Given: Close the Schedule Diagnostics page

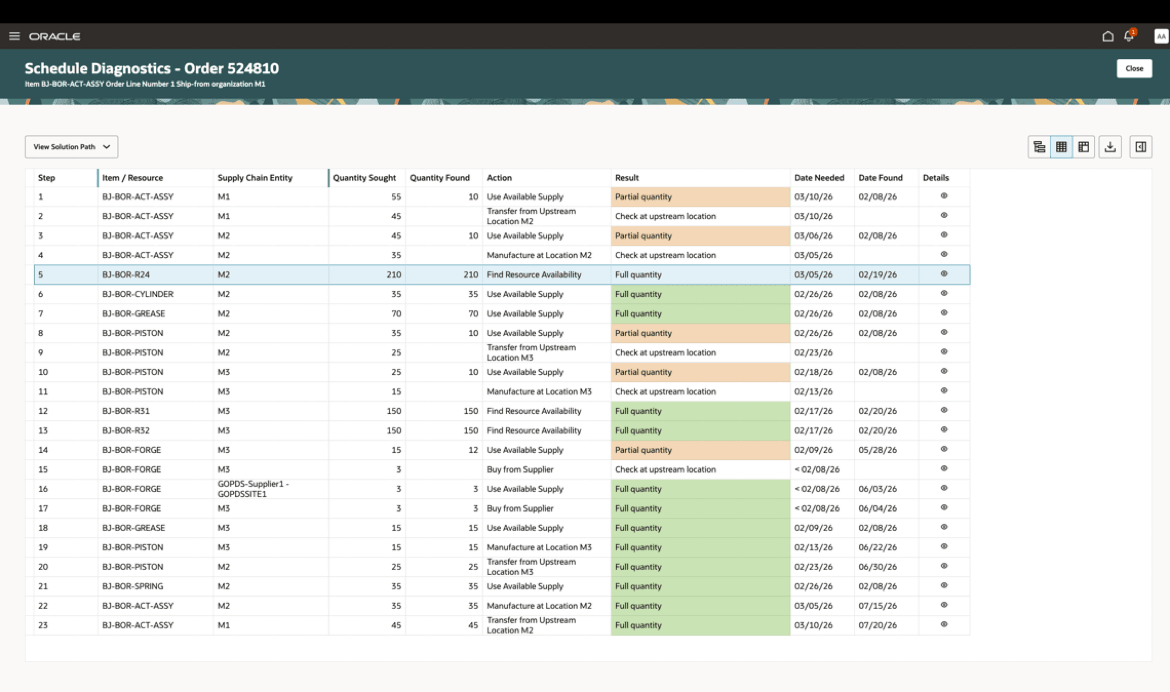Looking at the screenshot, I should [x=1136, y=68].
